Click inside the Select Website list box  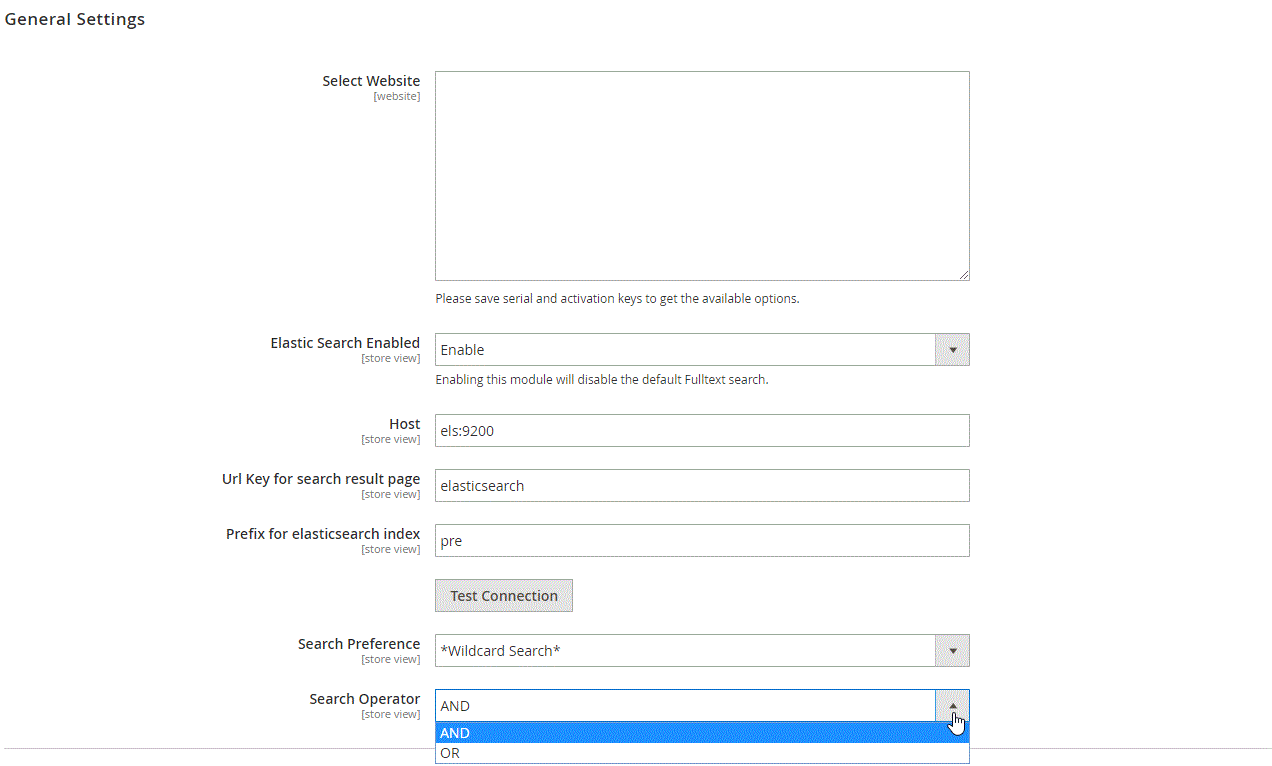tap(701, 176)
